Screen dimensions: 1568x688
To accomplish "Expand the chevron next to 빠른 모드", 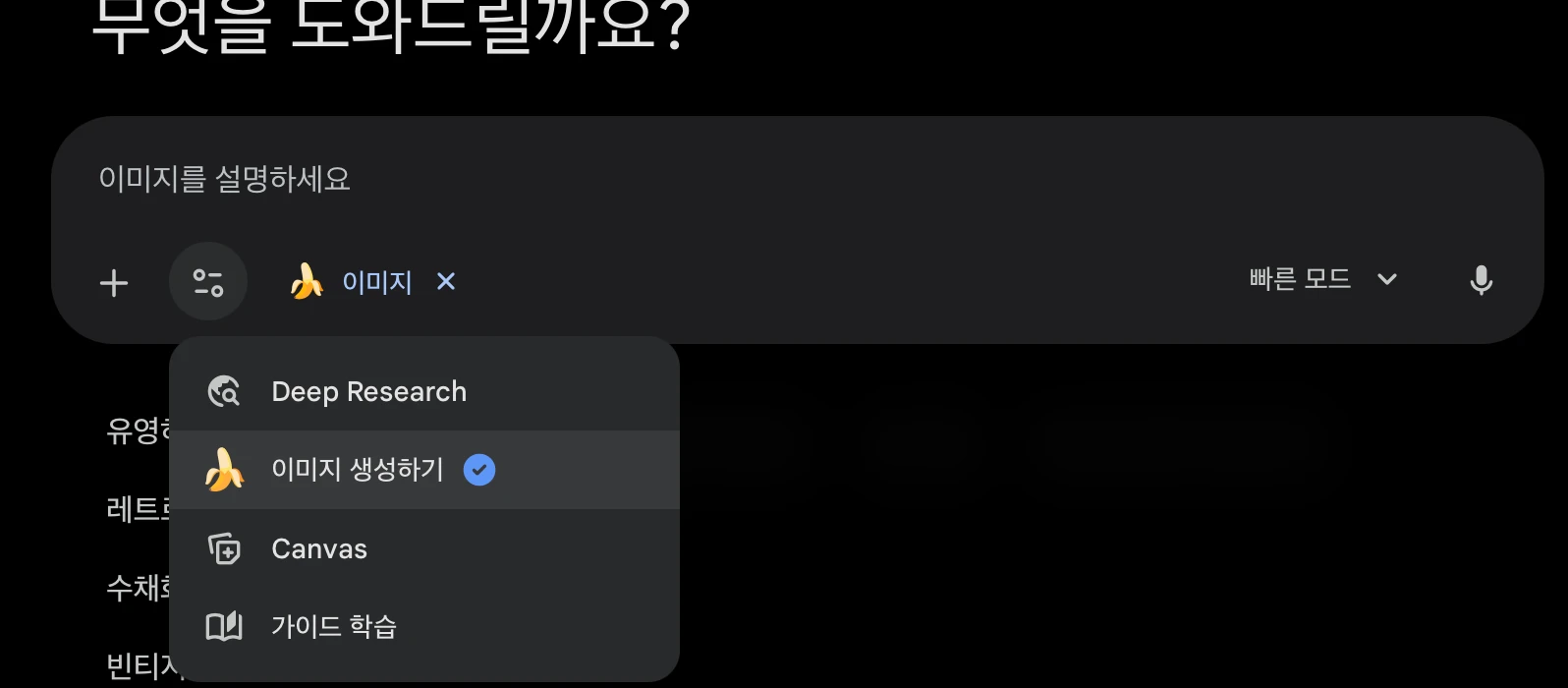I will tap(1387, 279).
